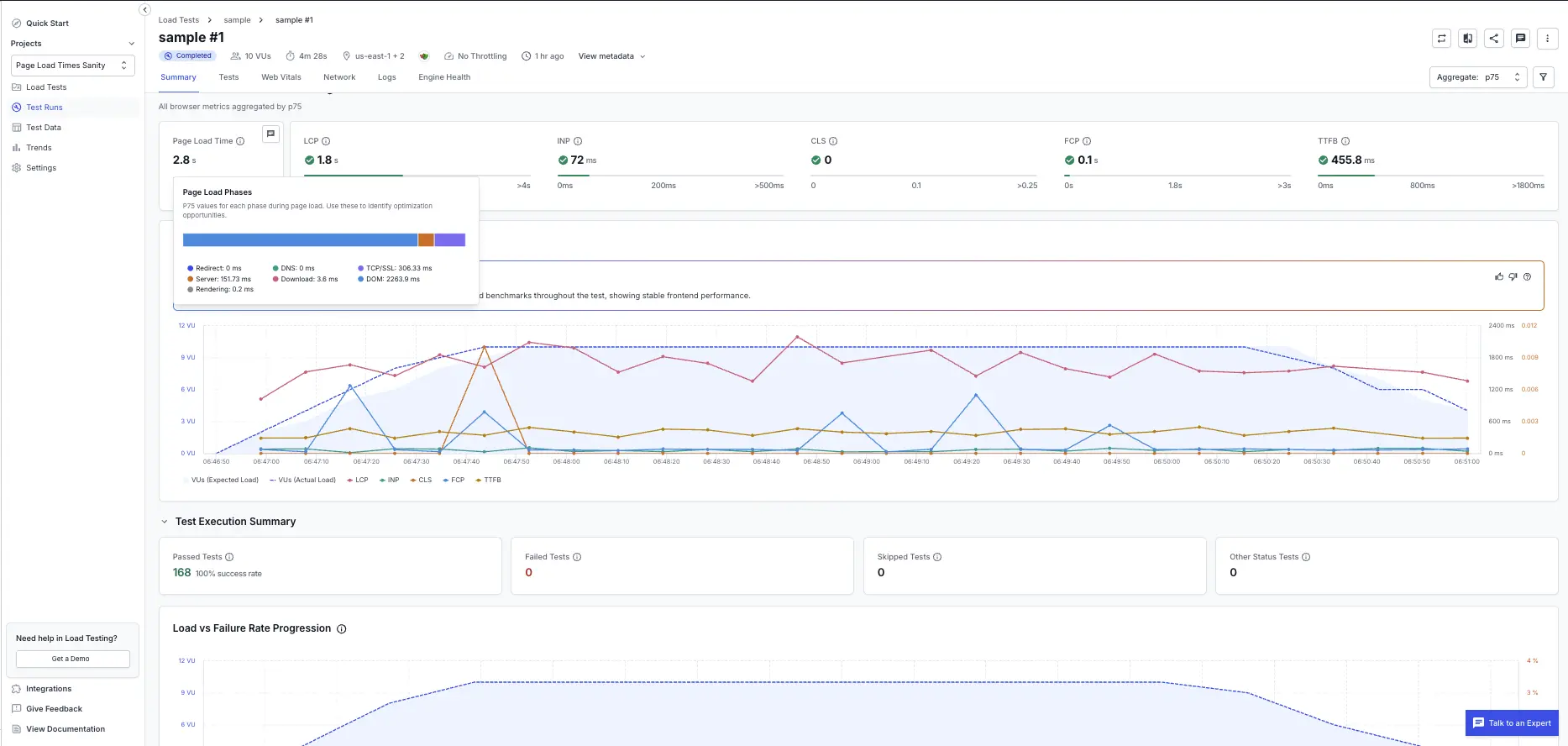The width and height of the screenshot is (1568, 746).
Task: Expand the Projects section chevron
Action: tap(131, 44)
